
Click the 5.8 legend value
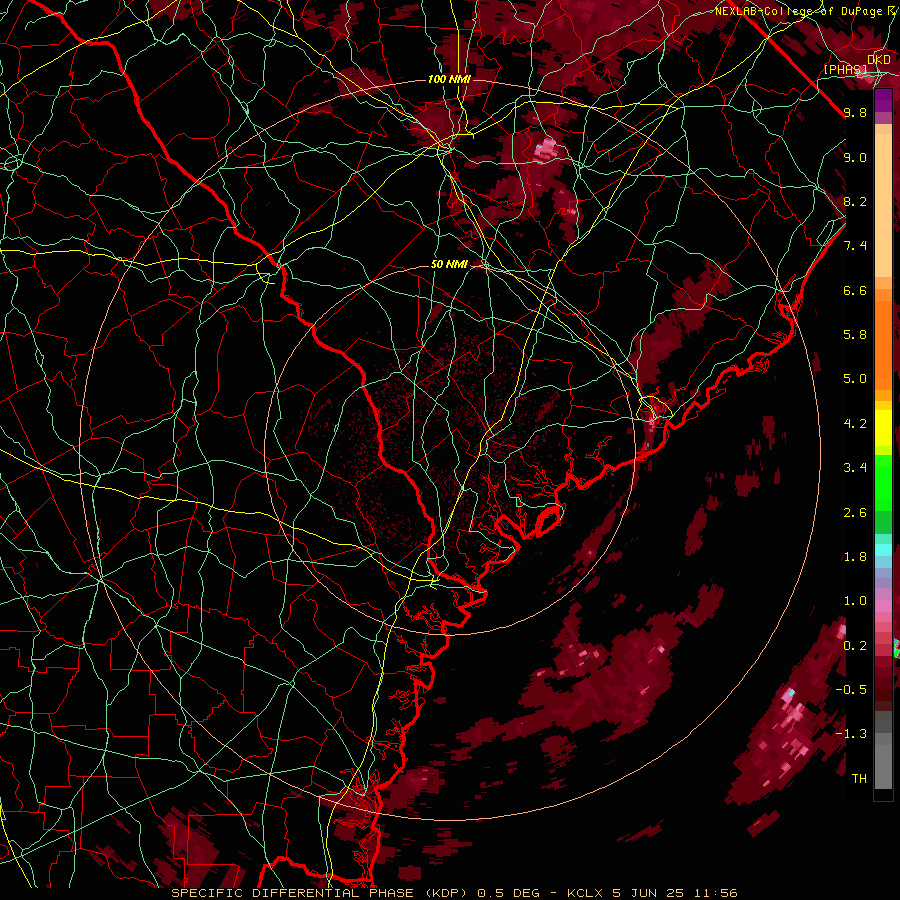(x=855, y=335)
